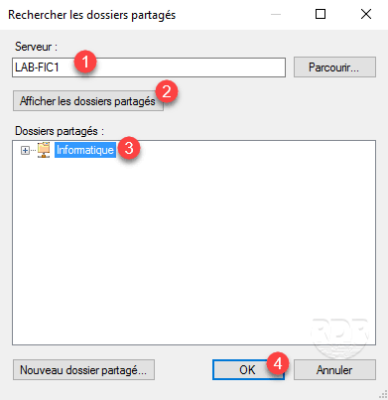The width and height of the screenshot is (388, 400).
Task: Select the Informatique shared folder entry
Action: (85, 150)
